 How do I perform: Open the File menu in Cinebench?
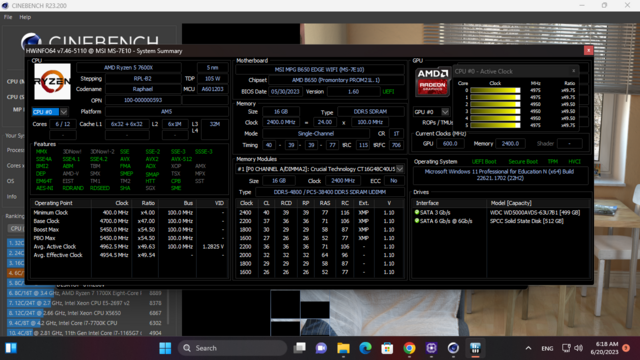[8, 17]
